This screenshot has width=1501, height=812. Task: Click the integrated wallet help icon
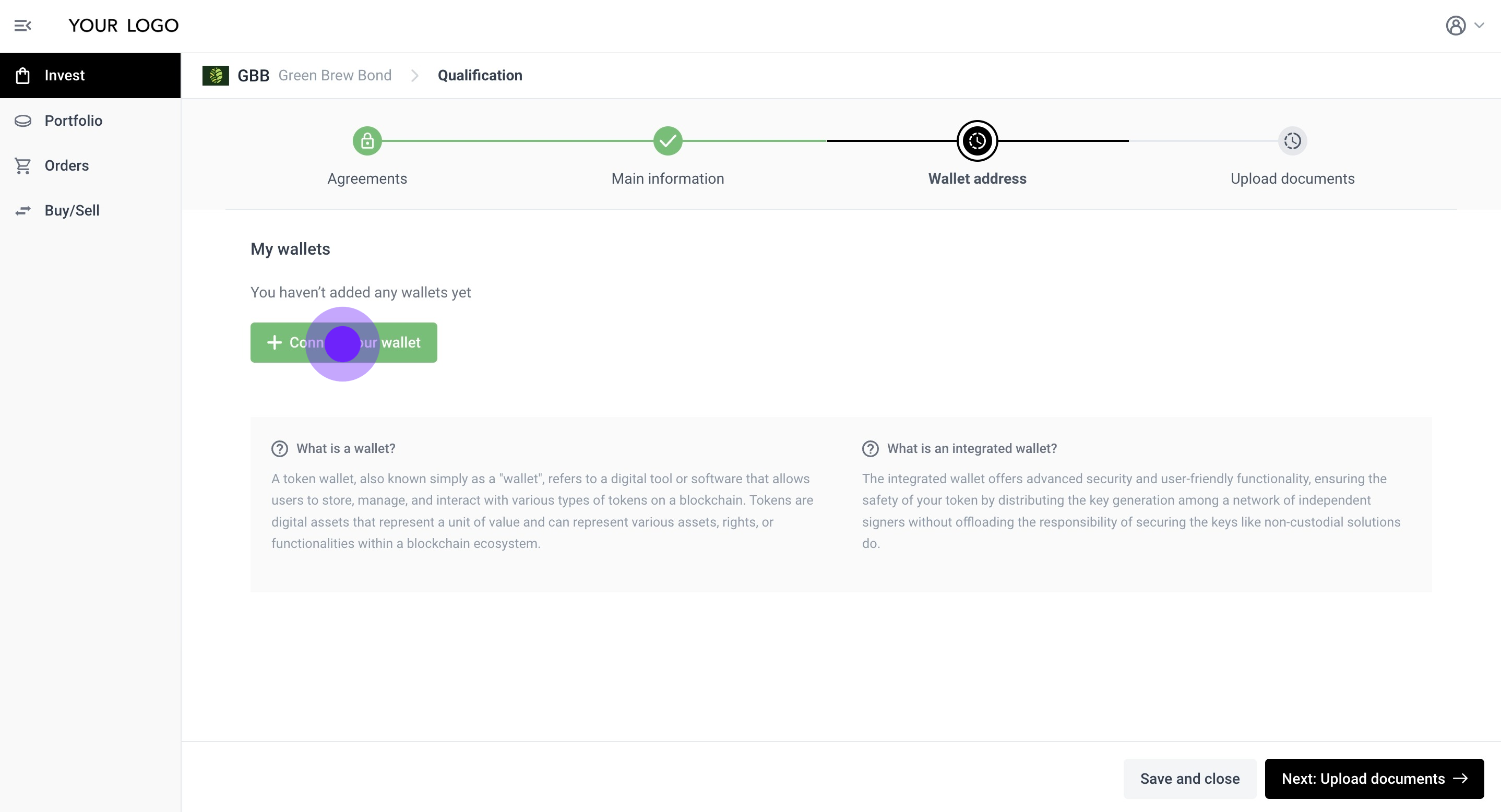click(x=870, y=448)
